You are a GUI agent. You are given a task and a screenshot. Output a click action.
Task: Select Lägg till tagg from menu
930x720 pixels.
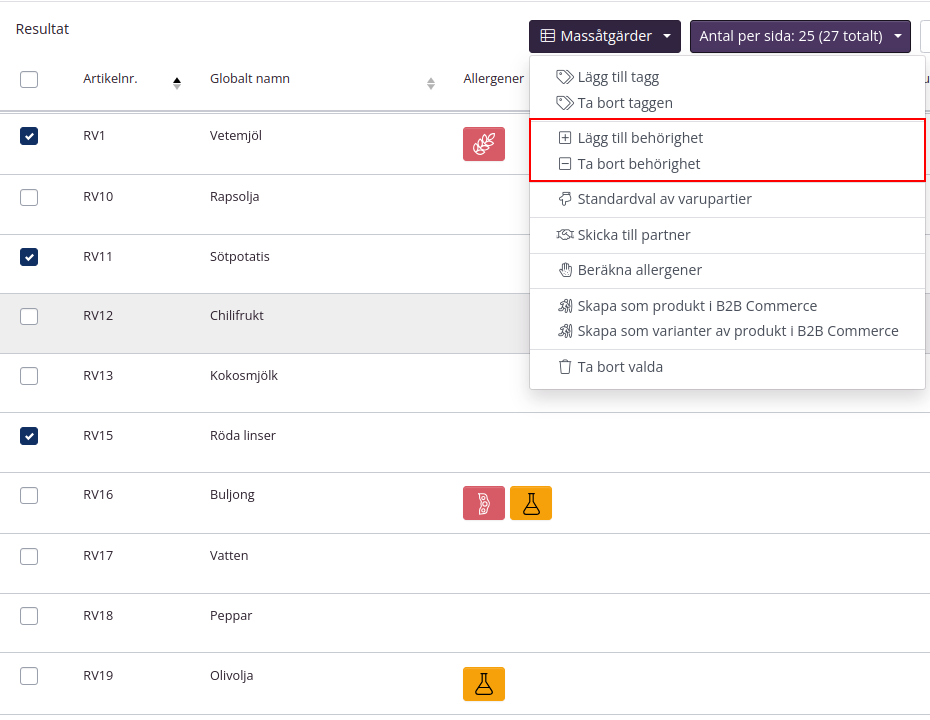point(618,77)
